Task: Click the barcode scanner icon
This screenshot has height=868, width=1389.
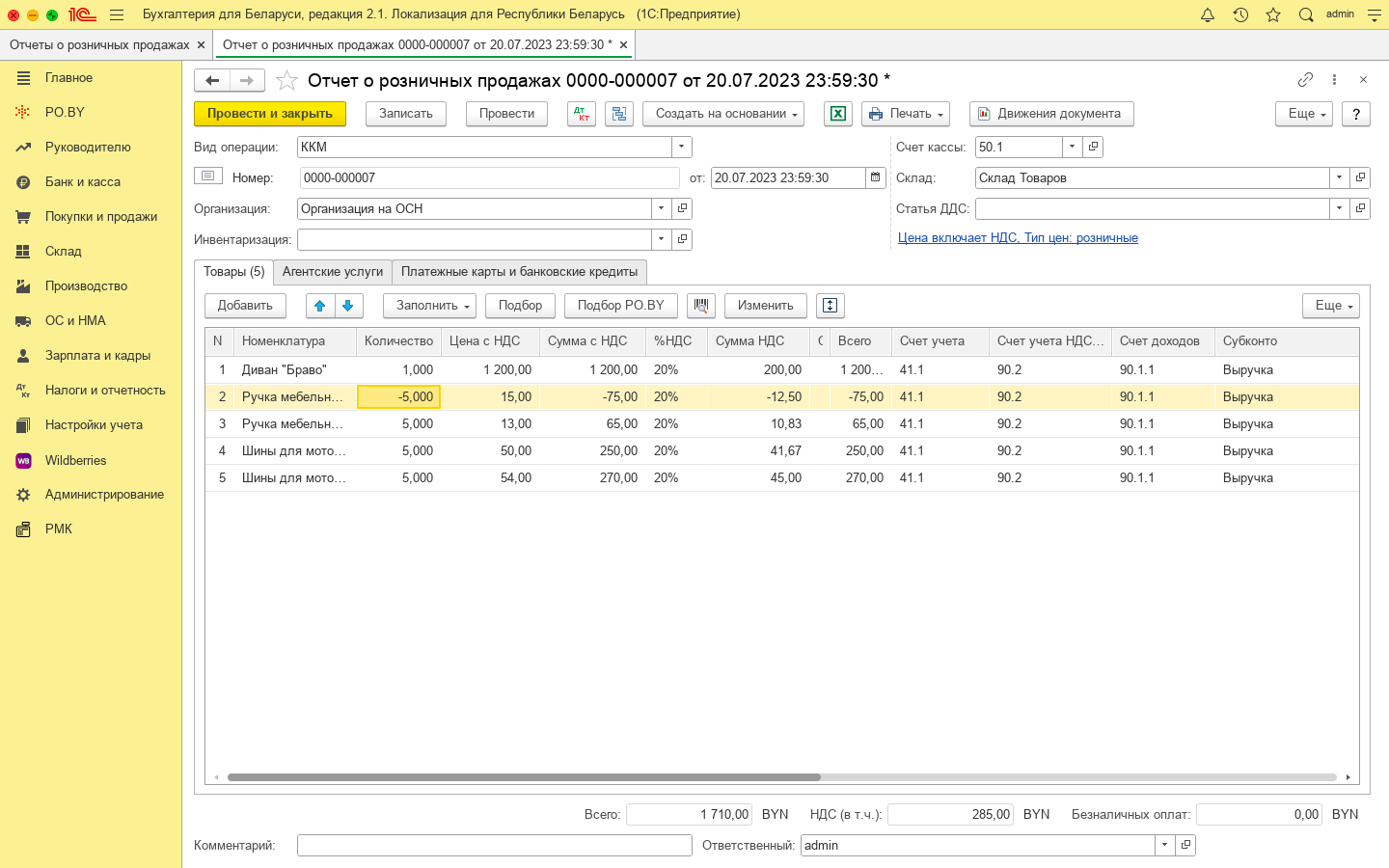Action: pos(701,306)
